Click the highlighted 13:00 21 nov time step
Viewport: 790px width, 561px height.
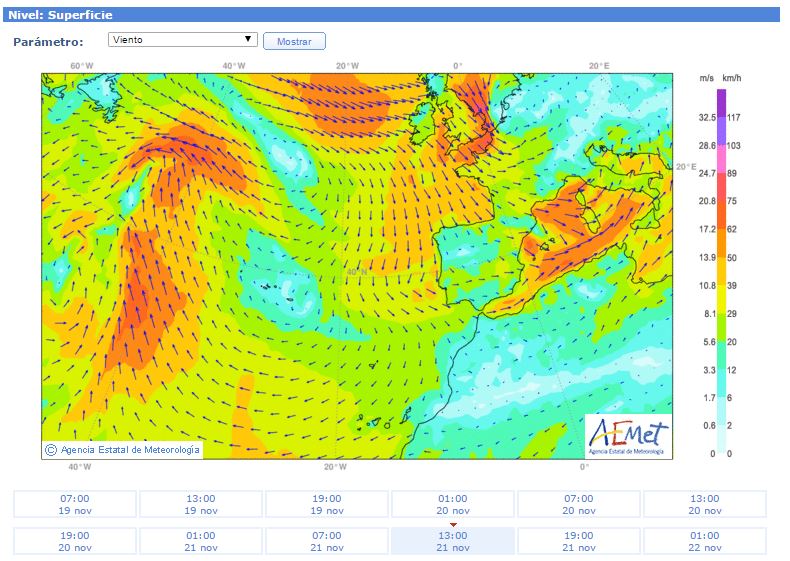pos(453,541)
